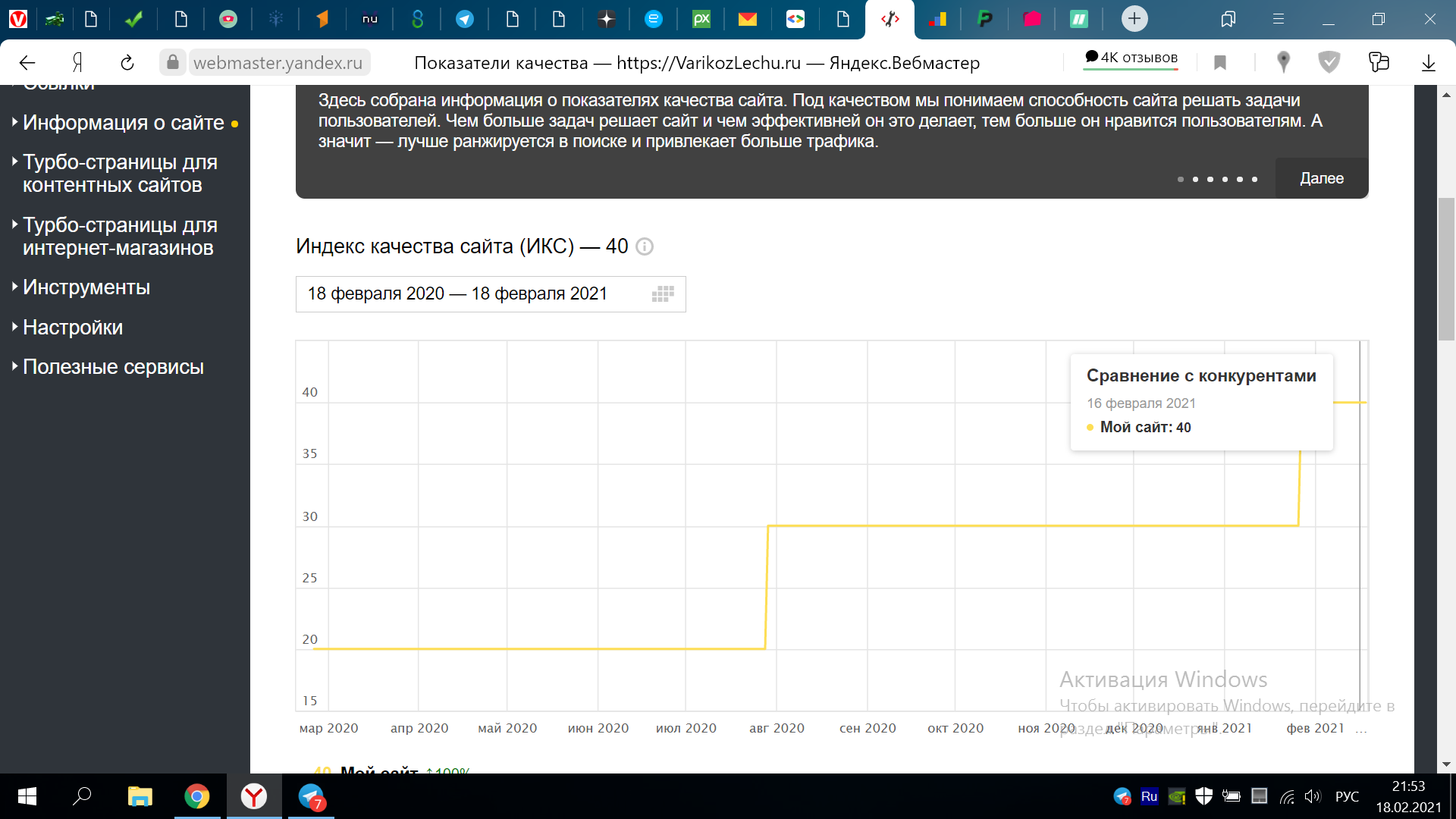
Task: Open Telegram from the taskbar
Action: pyautogui.click(x=311, y=796)
